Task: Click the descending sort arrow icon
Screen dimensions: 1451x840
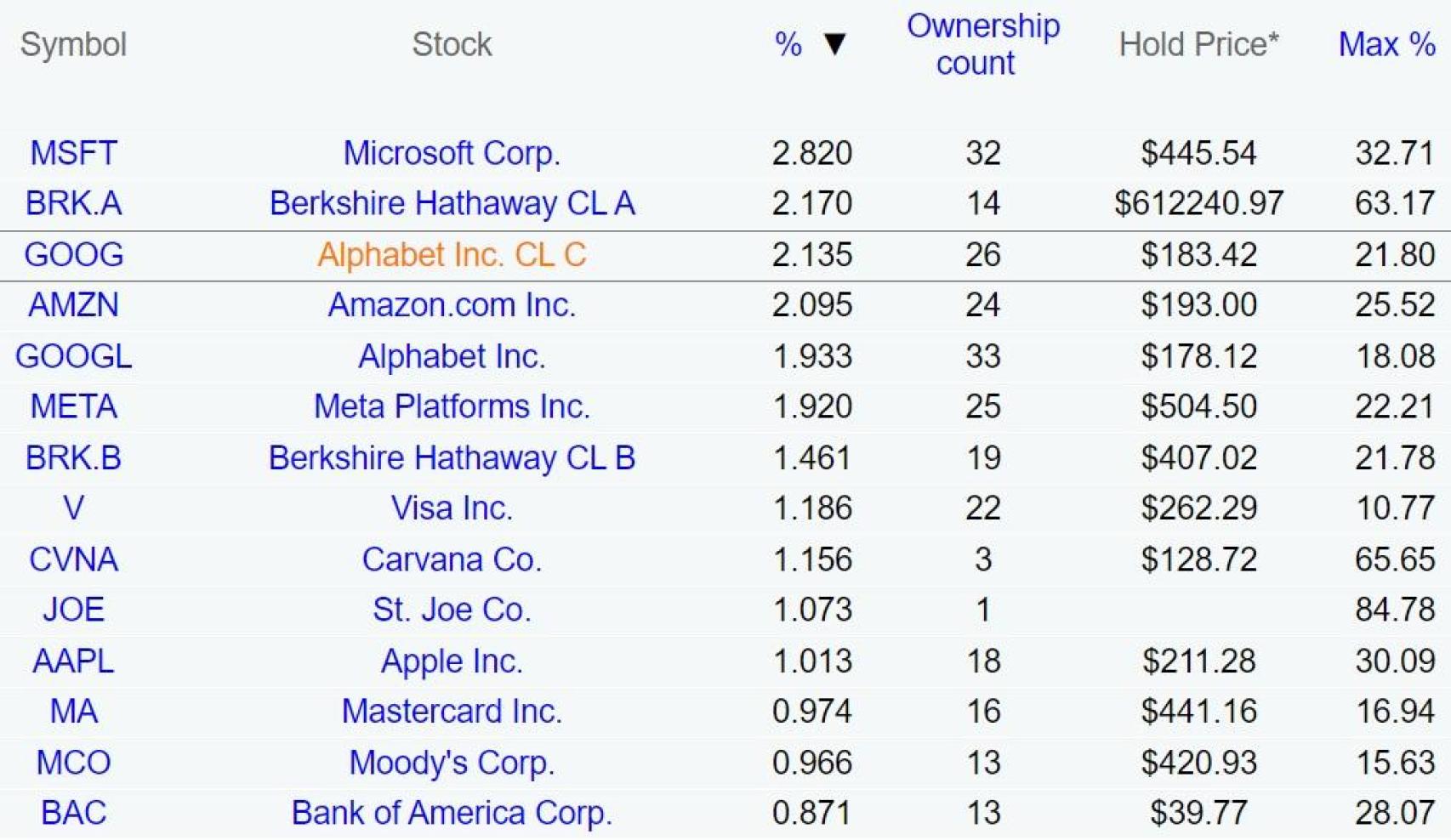Action: (x=835, y=44)
